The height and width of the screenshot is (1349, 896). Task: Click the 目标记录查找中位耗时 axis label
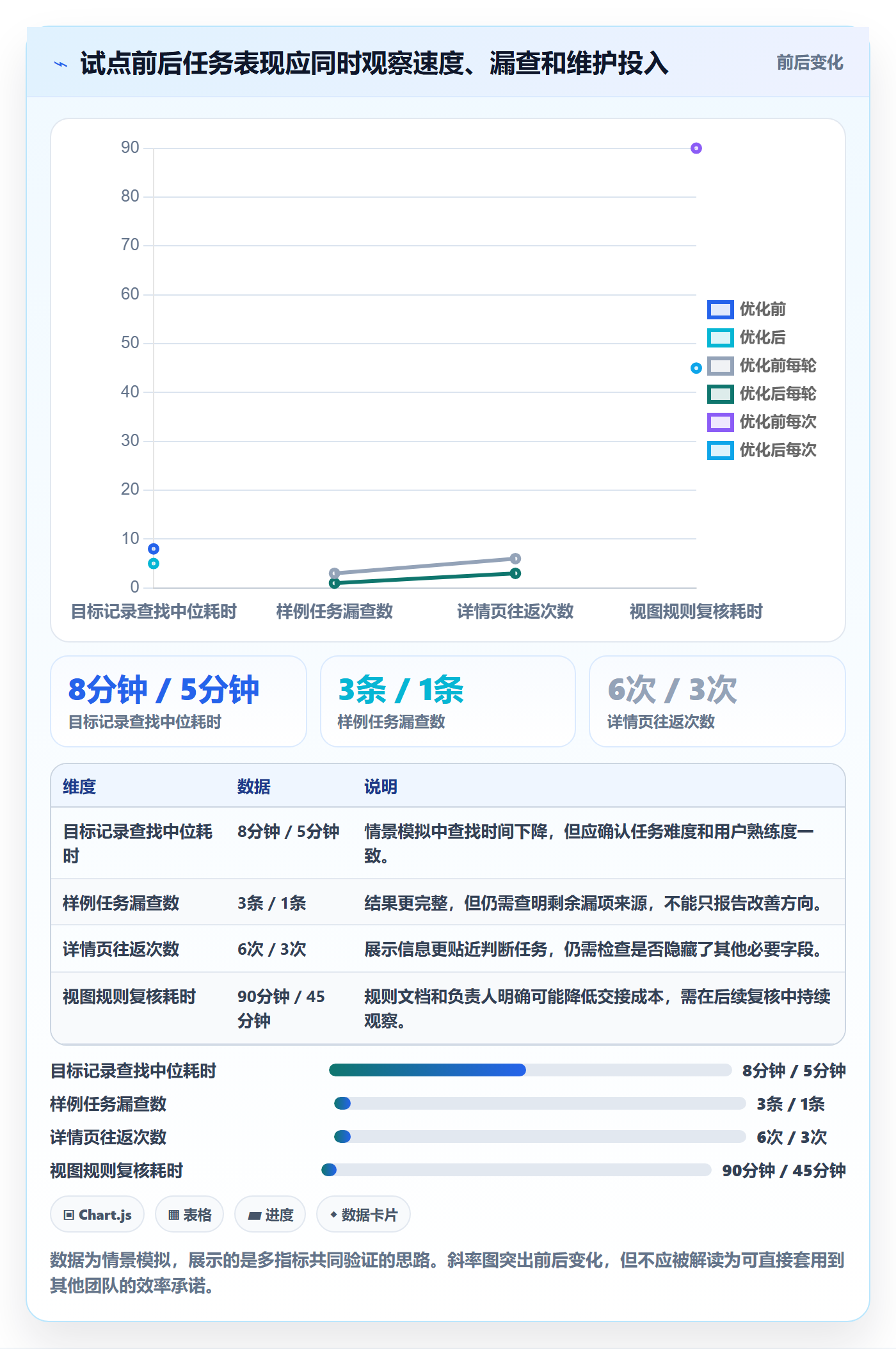point(154,612)
